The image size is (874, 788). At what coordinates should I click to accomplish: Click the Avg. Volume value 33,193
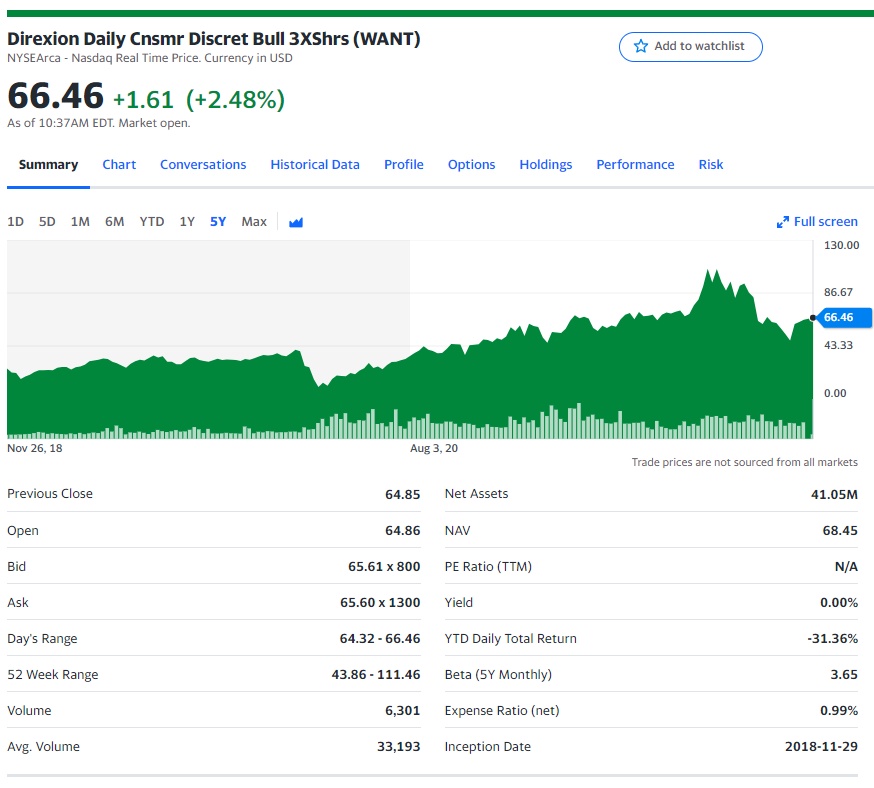399,747
